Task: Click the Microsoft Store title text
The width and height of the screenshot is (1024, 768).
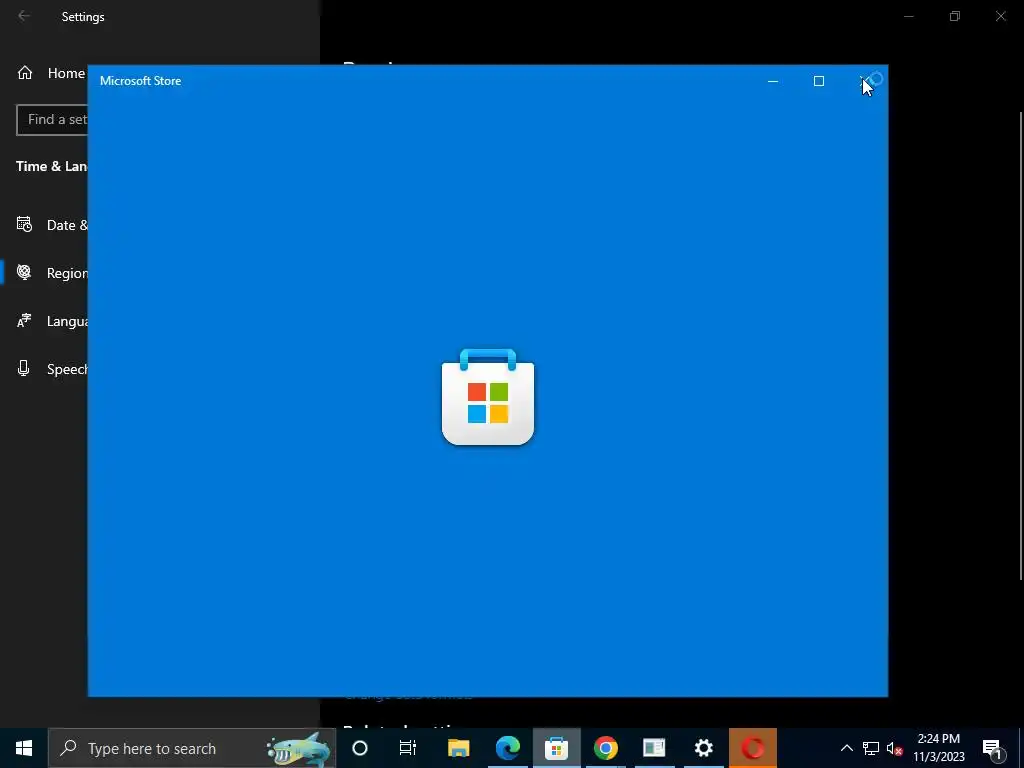Action: pos(140,81)
